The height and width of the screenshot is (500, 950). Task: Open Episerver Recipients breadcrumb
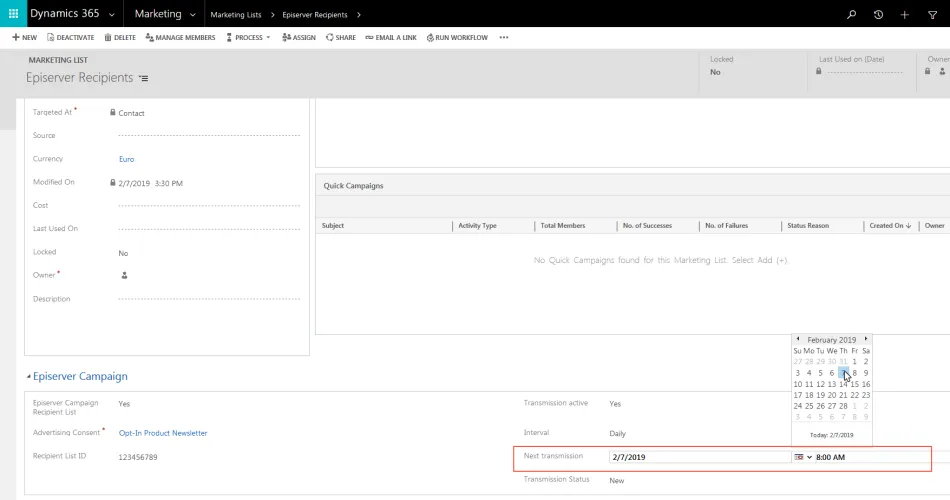coord(314,15)
